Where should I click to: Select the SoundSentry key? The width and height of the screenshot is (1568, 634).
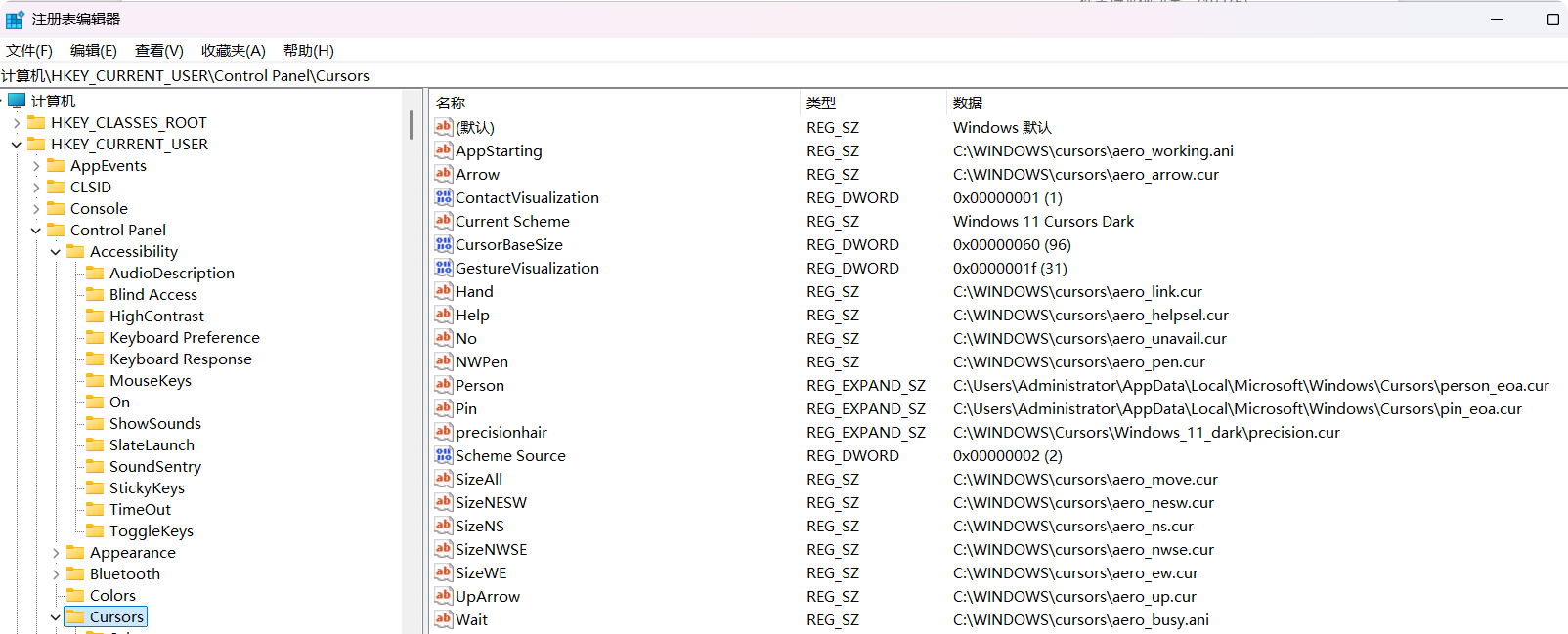coord(155,466)
